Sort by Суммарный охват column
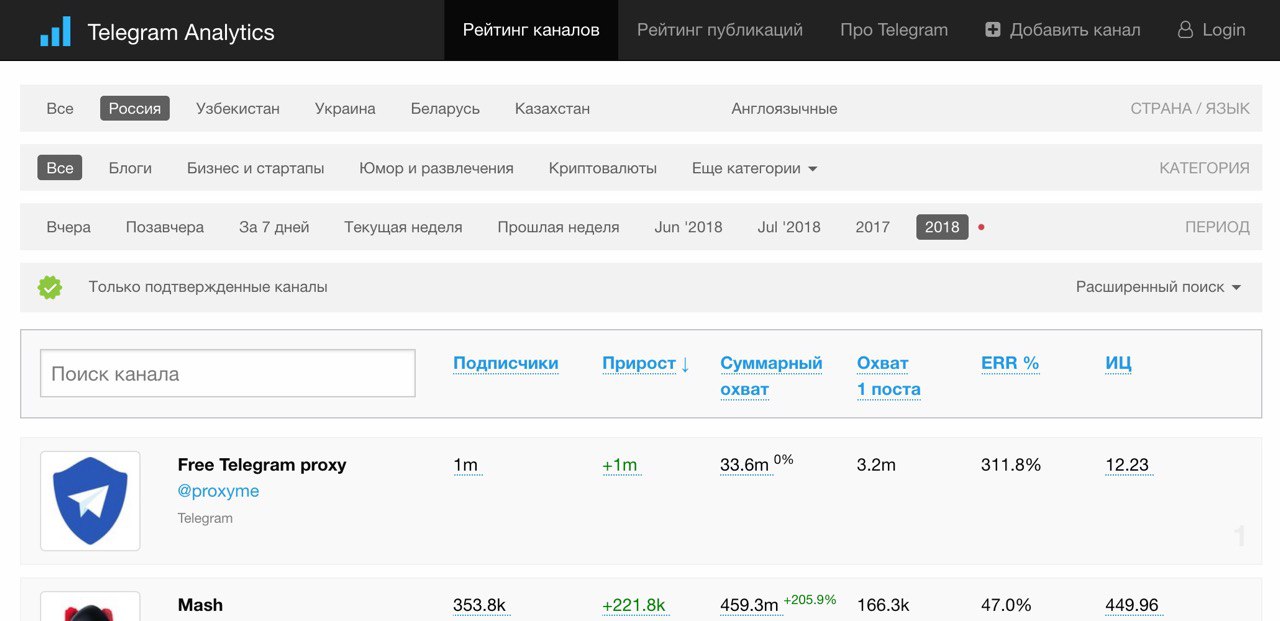The image size is (1280, 621). click(x=771, y=376)
